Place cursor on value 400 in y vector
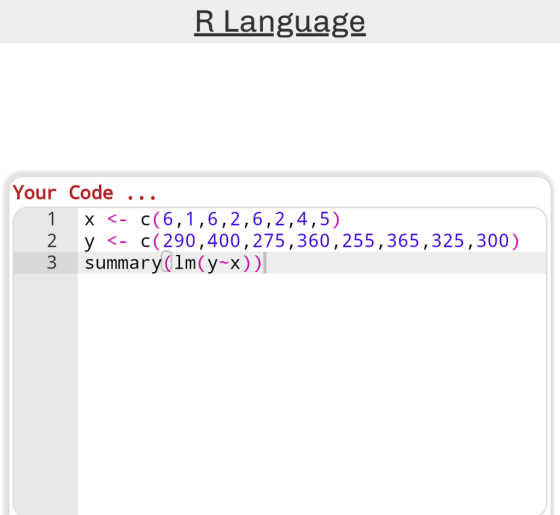Screen dimensions: 560x515 pos(224,241)
